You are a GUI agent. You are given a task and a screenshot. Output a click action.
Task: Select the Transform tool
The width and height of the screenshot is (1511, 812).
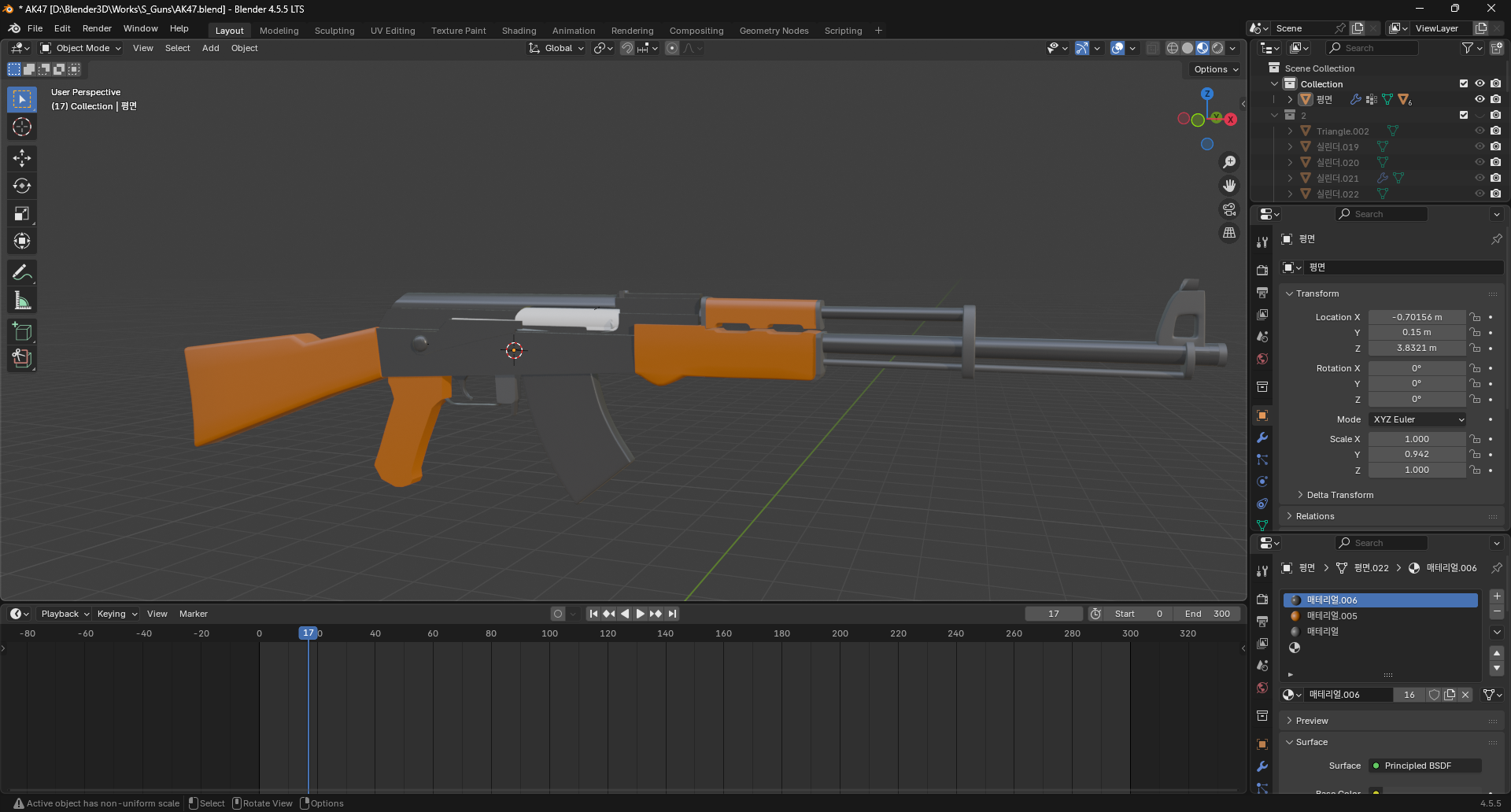22,241
